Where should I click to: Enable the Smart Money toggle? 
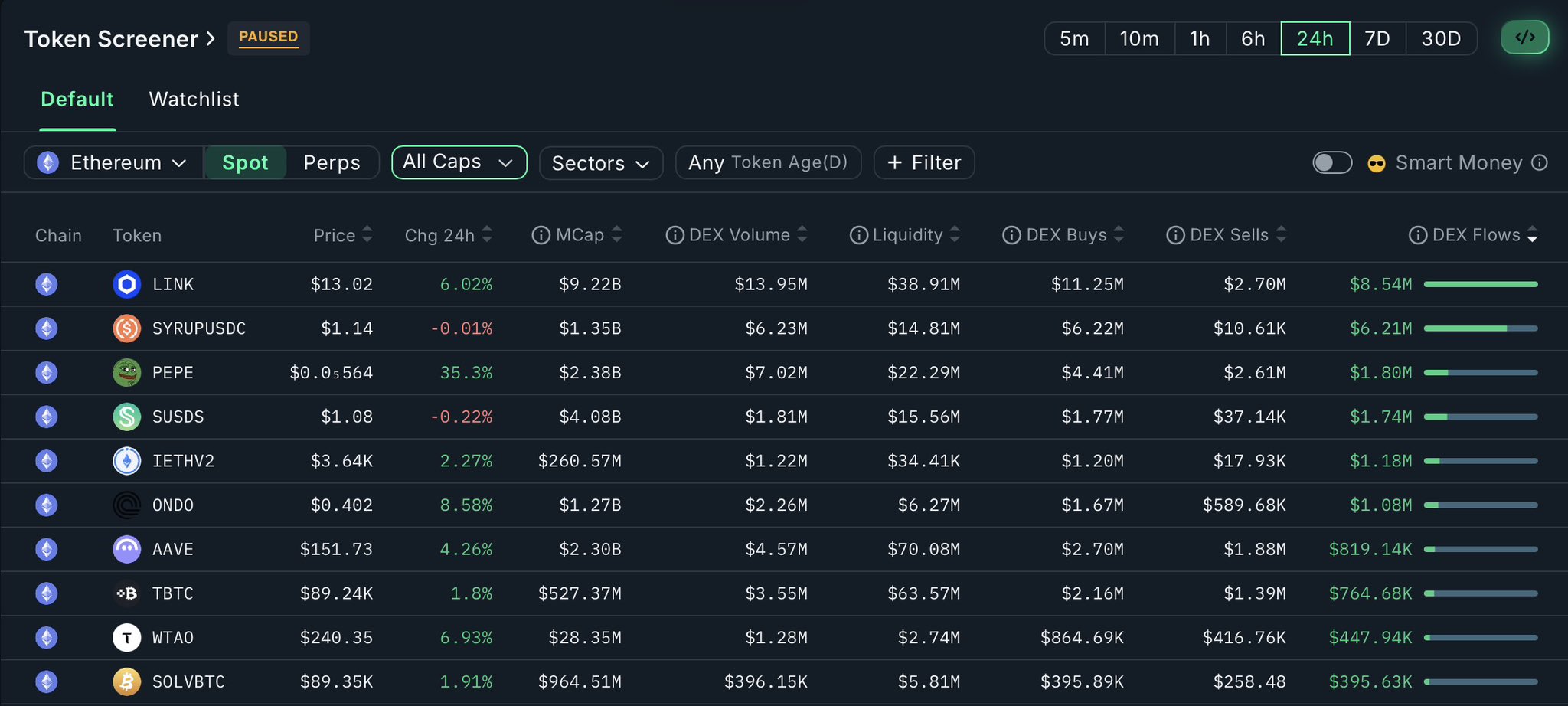[x=1332, y=162]
